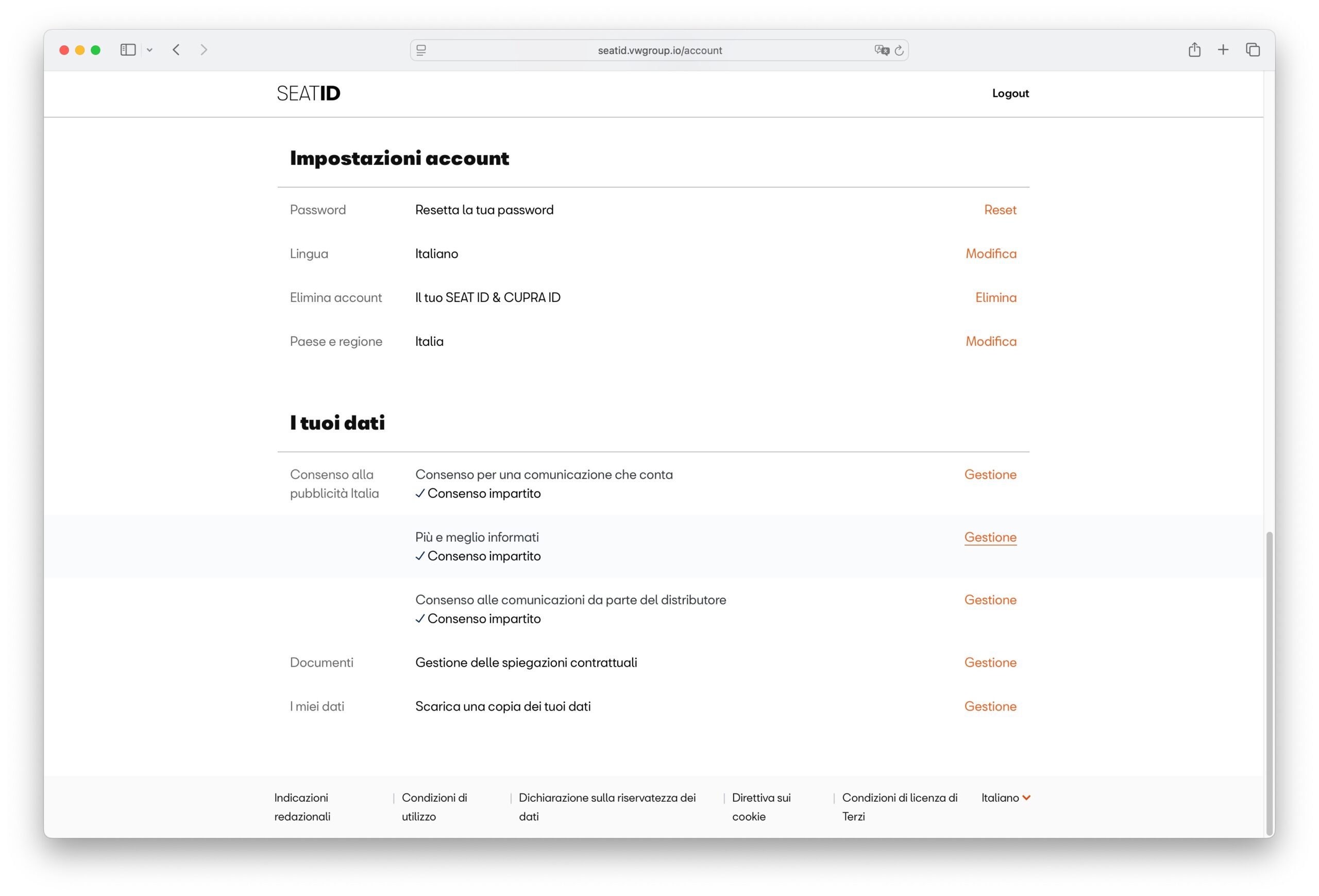Click the forward navigation arrow

(204, 50)
